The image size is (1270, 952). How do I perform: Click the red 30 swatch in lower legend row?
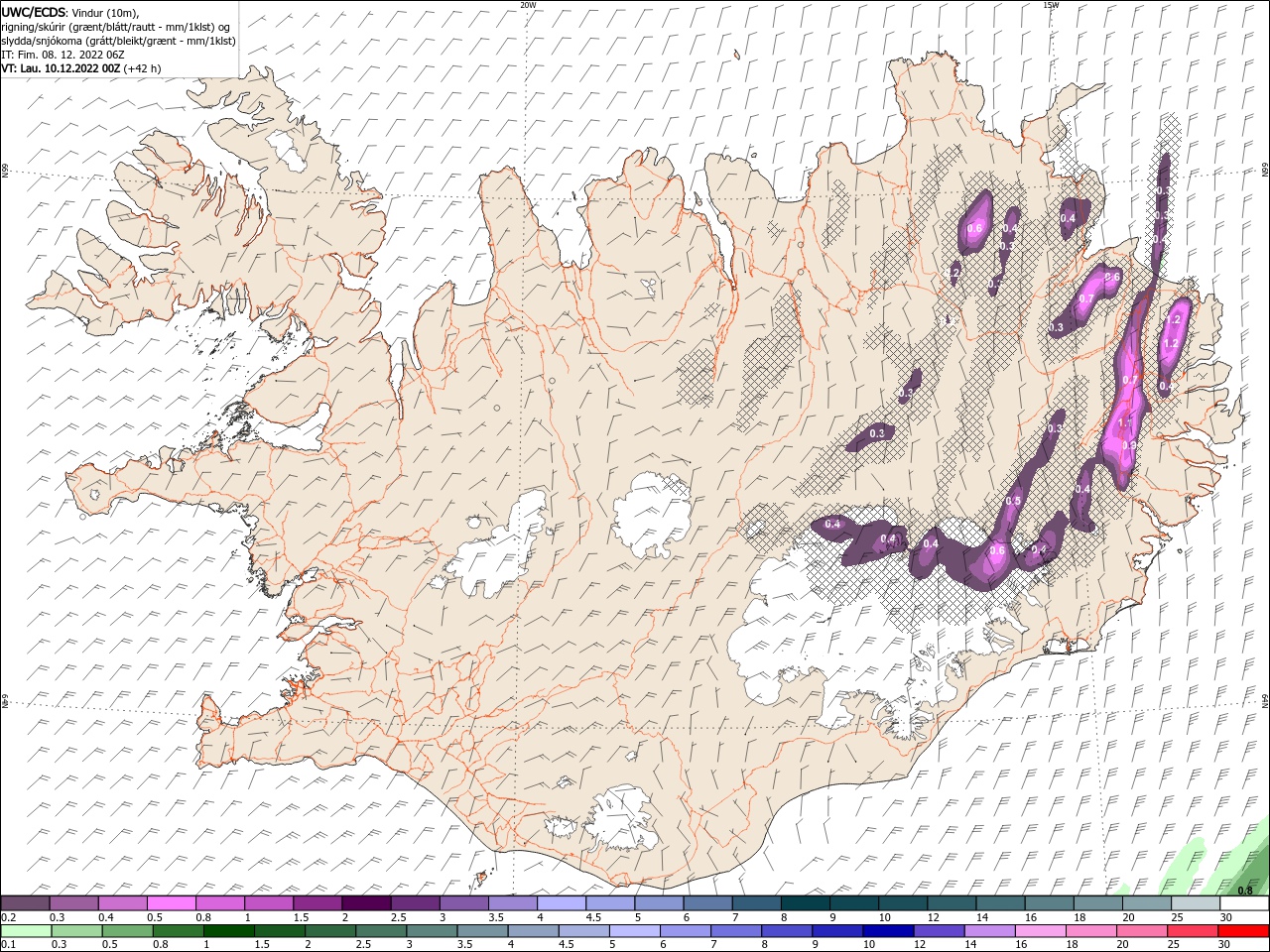(x=1243, y=931)
